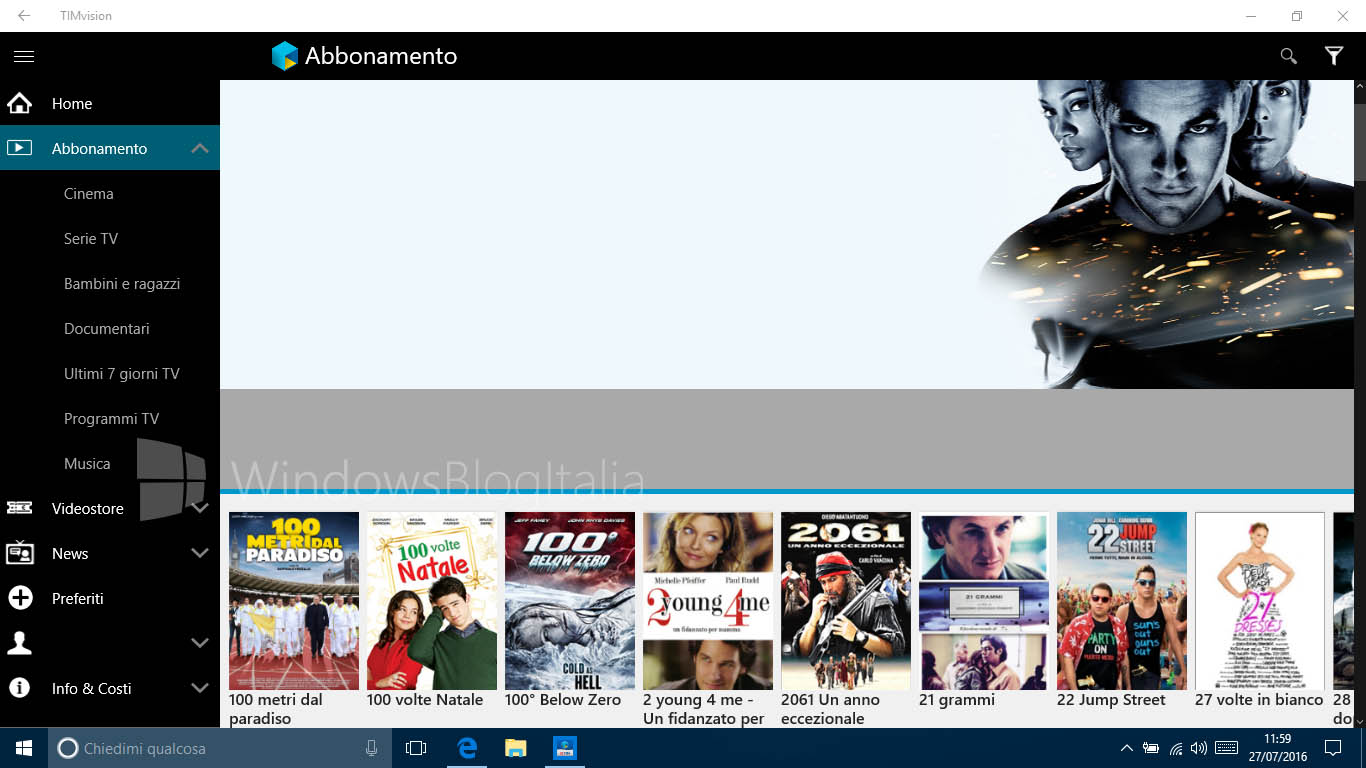1366x768 pixels.
Task: Click the Videostore menu label
Action: pos(88,508)
